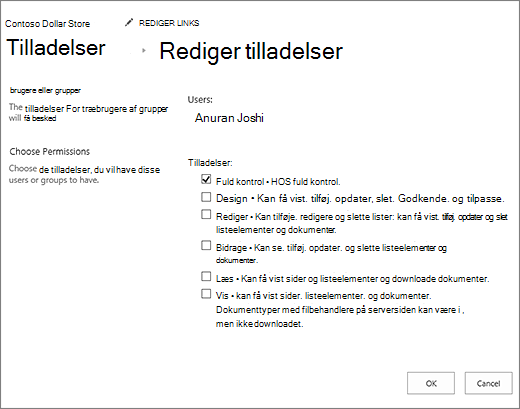The width and height of the screenshot is (520, 409).
Task: Dismiss the dialog with Cancel
Action: [488, 383]
